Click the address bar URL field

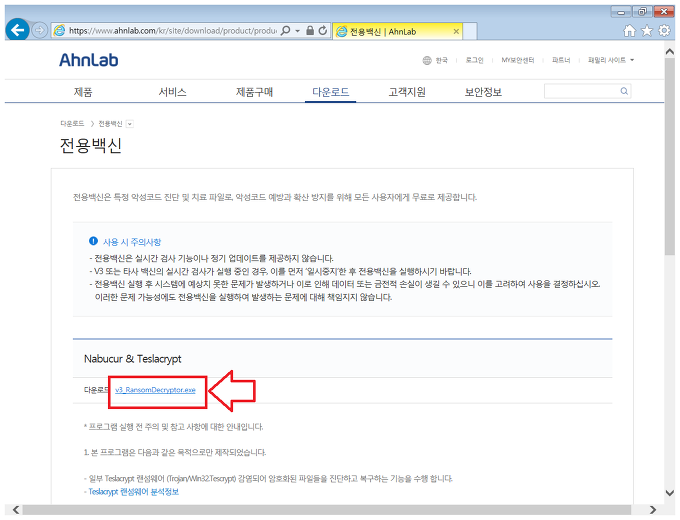pos(173,31)
